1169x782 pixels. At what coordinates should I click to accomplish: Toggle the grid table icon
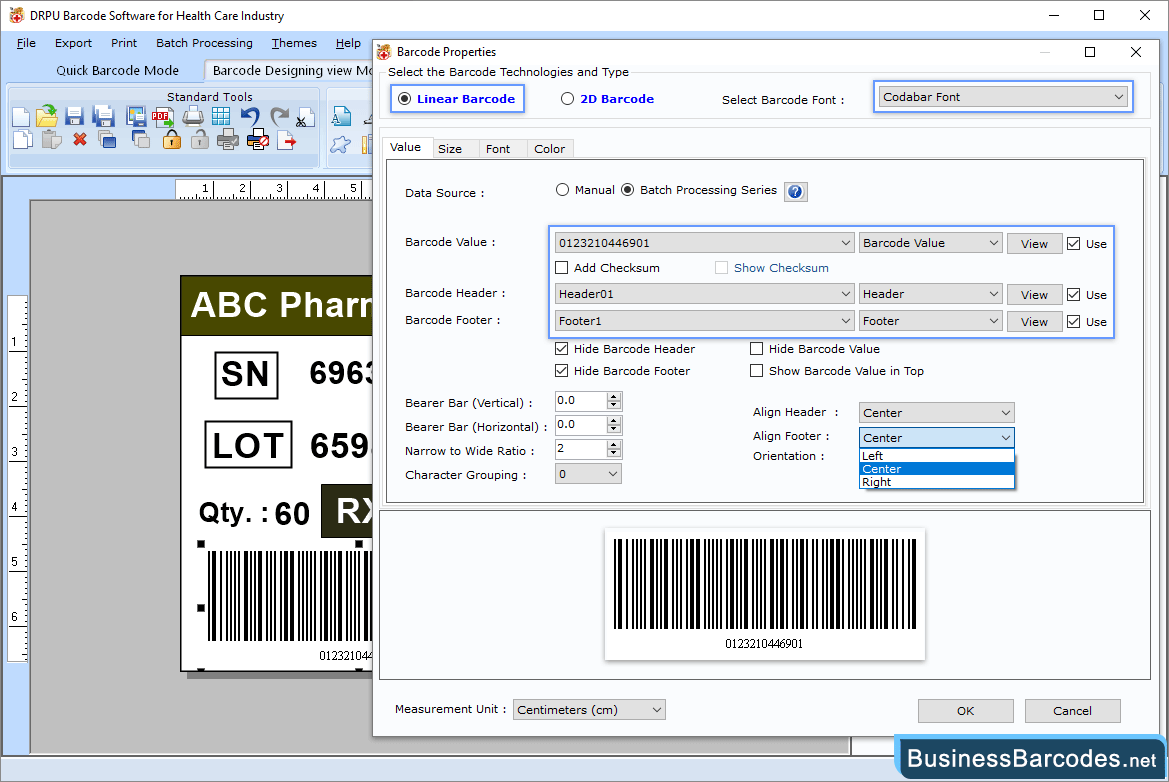tap(221, 116)
